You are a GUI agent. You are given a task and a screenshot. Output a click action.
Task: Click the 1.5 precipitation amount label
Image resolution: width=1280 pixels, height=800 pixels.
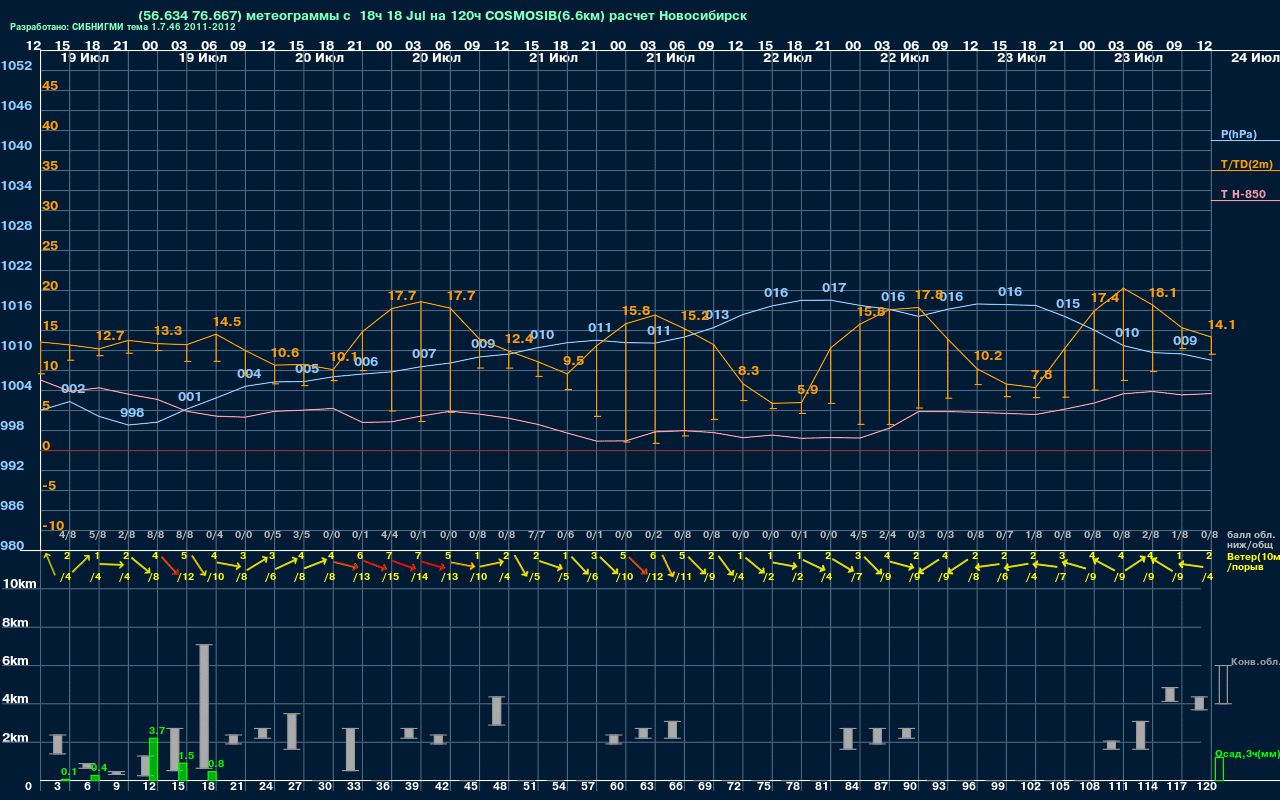pos(186,756)
